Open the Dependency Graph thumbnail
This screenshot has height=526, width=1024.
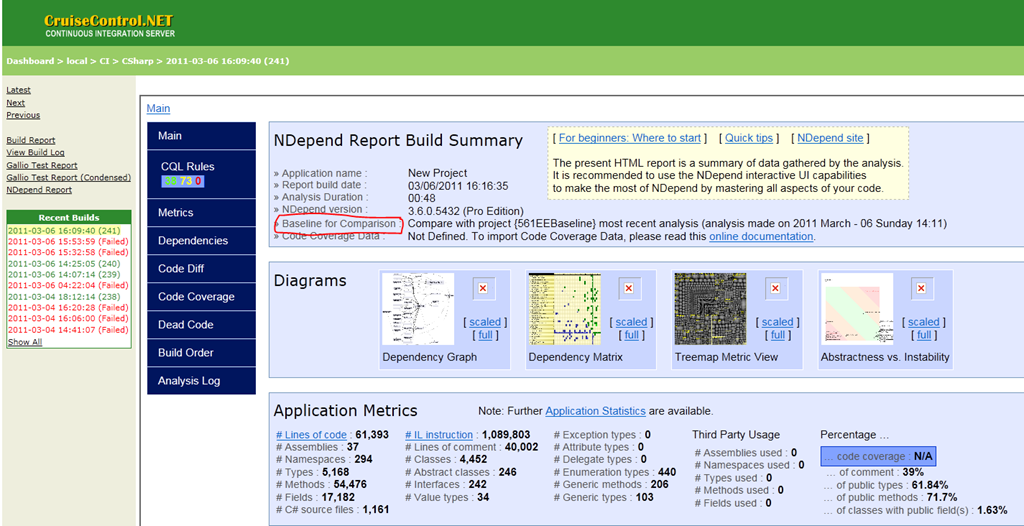418,309
